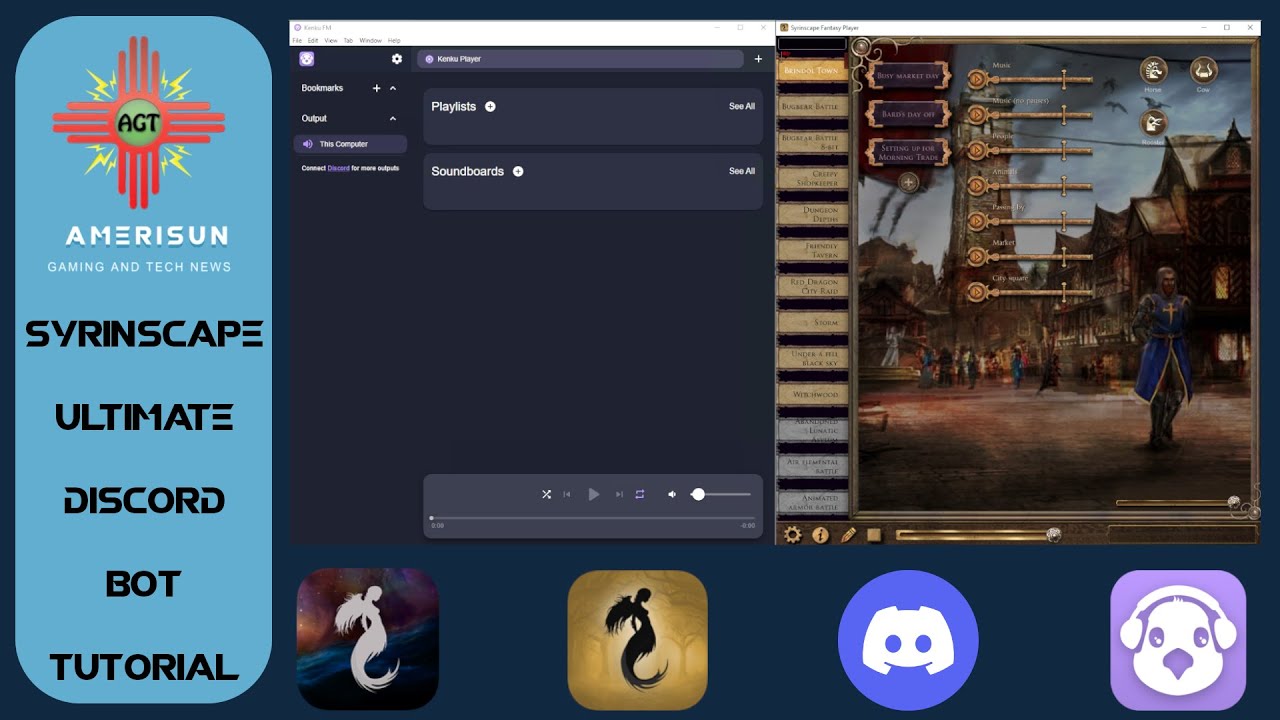Add a new bookmark in Kenku FM
The width and height of the screenshot is (1280, 720).
coord(377,88)
